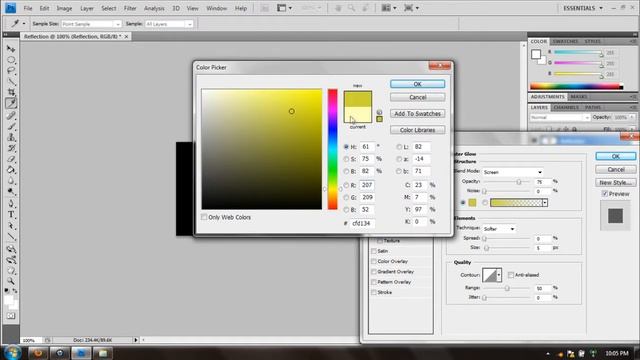Click Cancel in Color Picker dialog
The image size is (640, 360).
(x=417, y=97)
